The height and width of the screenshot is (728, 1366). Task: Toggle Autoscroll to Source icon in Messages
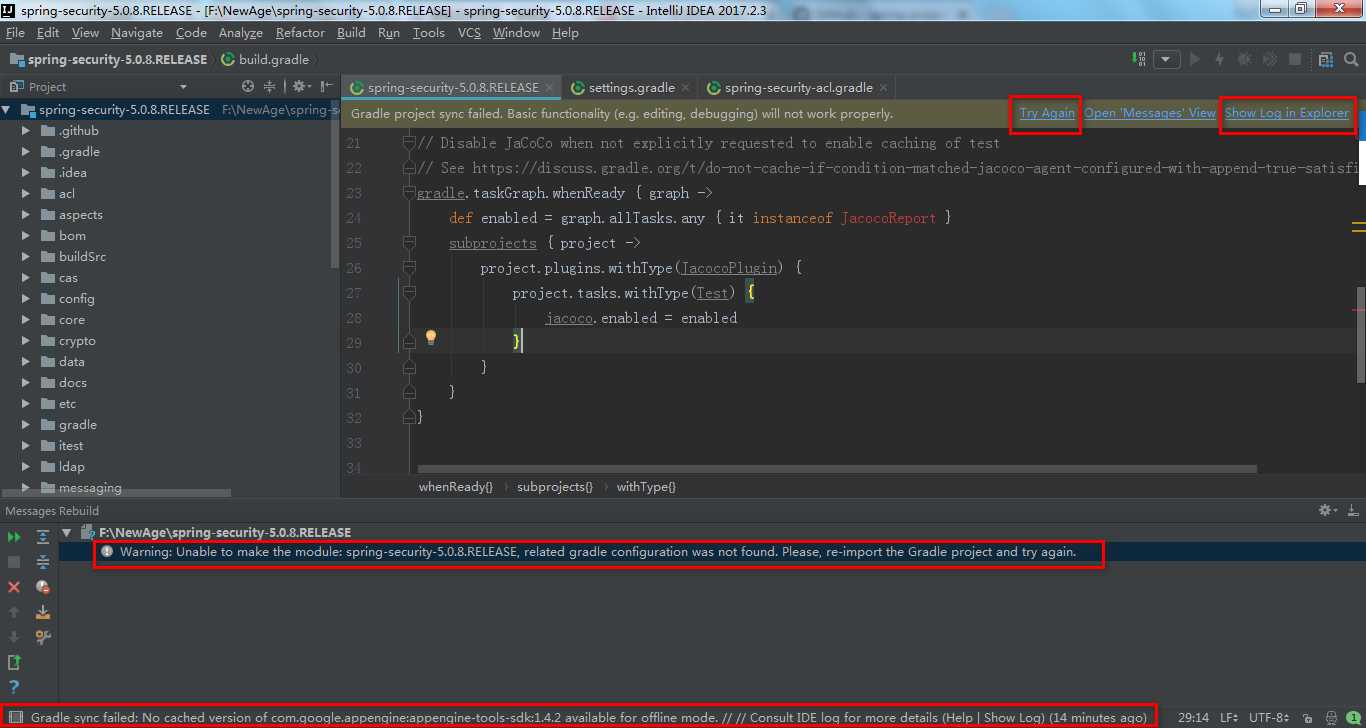[43, 612]
